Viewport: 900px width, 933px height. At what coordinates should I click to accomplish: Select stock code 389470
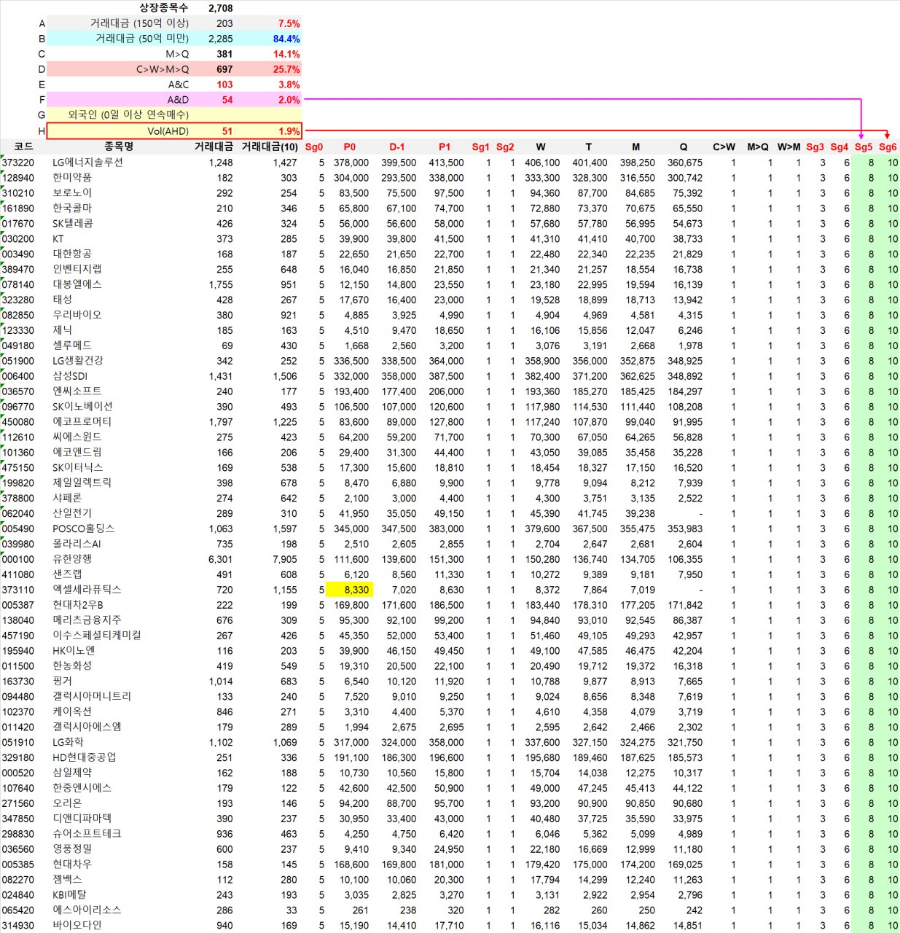18,270
